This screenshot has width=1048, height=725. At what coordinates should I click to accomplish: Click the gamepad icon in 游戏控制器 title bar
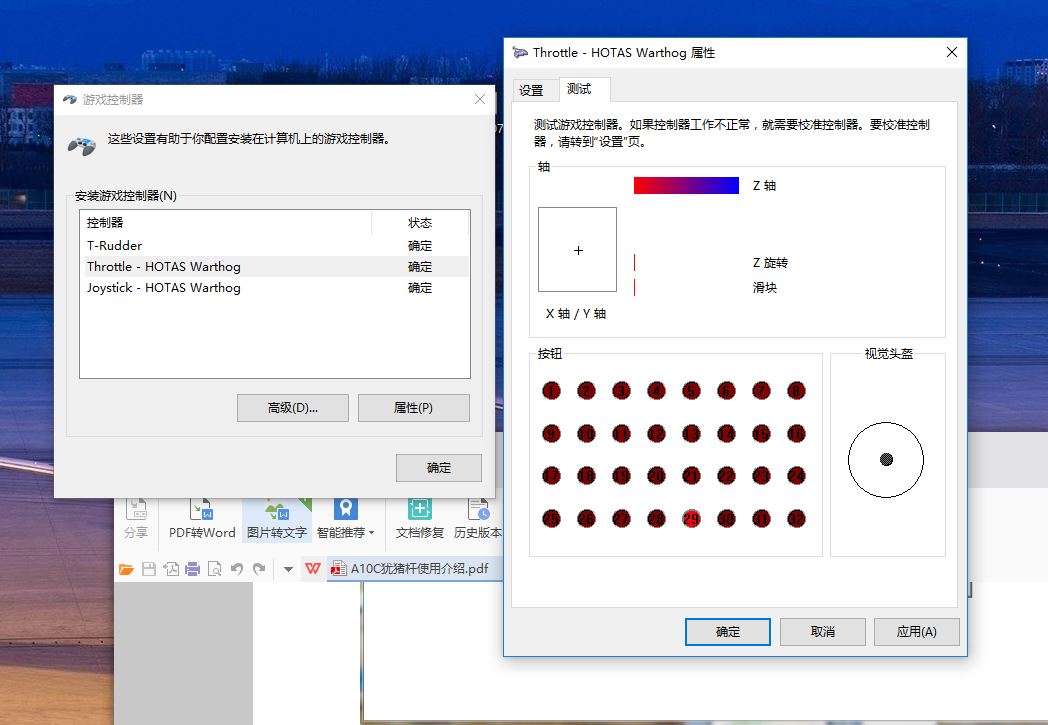pyautogui.click(x=70, y=100)
